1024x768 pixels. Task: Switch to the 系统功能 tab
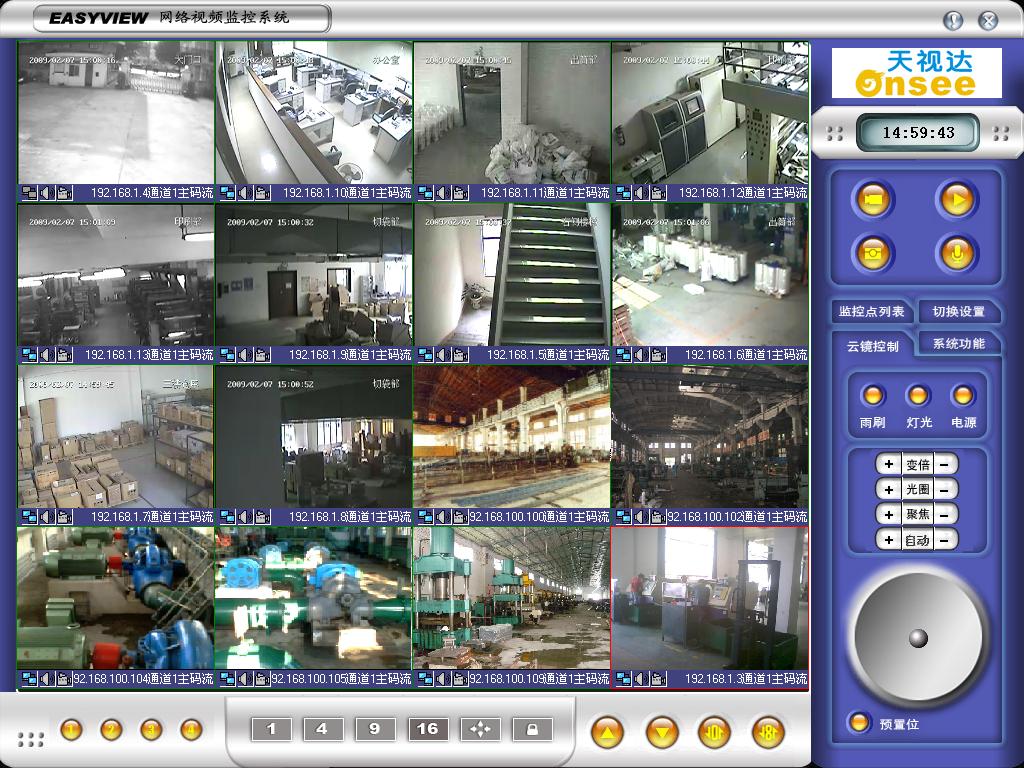pos(958,343)
